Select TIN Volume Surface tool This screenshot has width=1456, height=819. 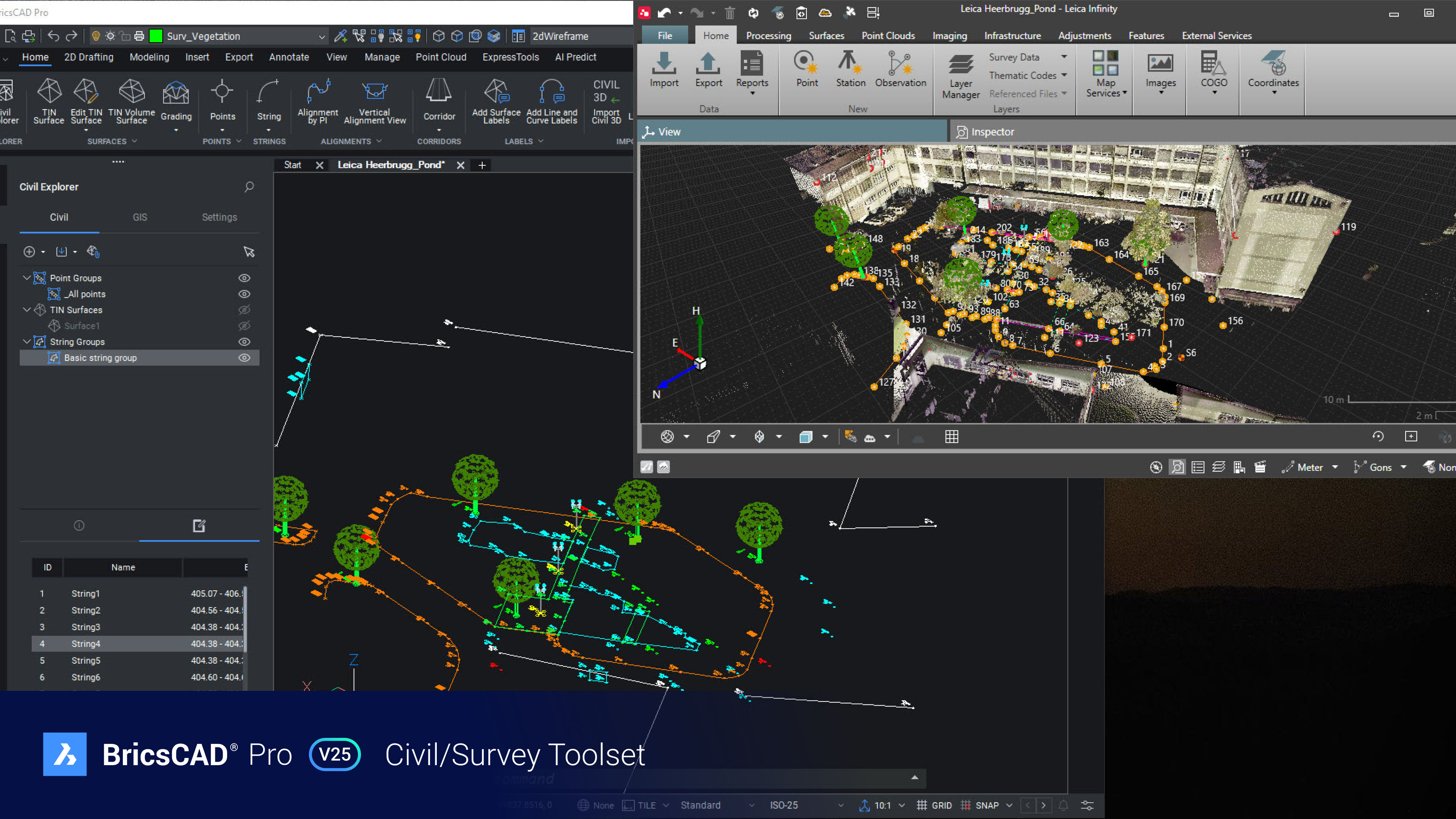pos(132,102)
